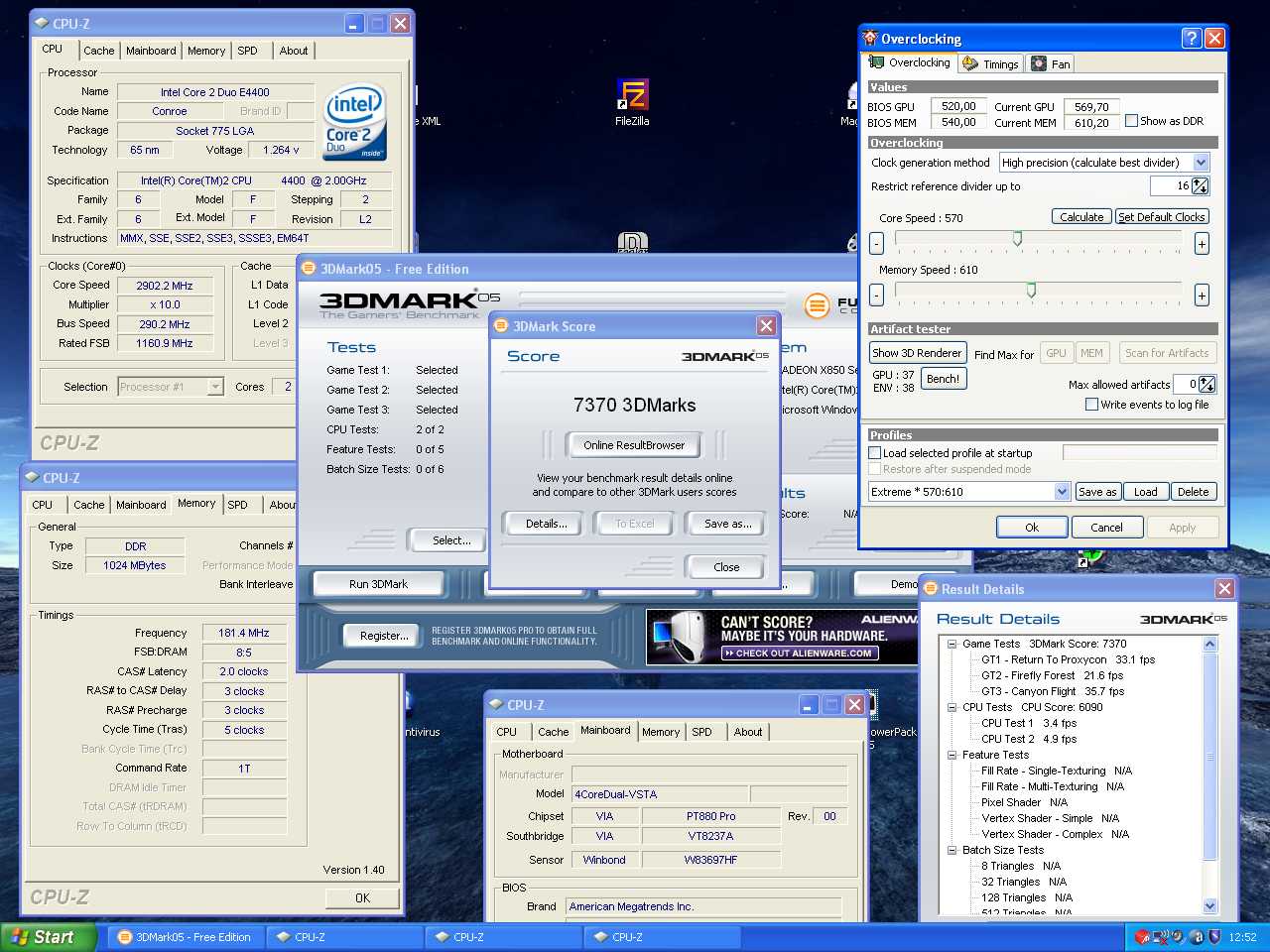The image size is (1270, 952).
Task: Click the Online ResultBrowser button
Action: (634, 445)
